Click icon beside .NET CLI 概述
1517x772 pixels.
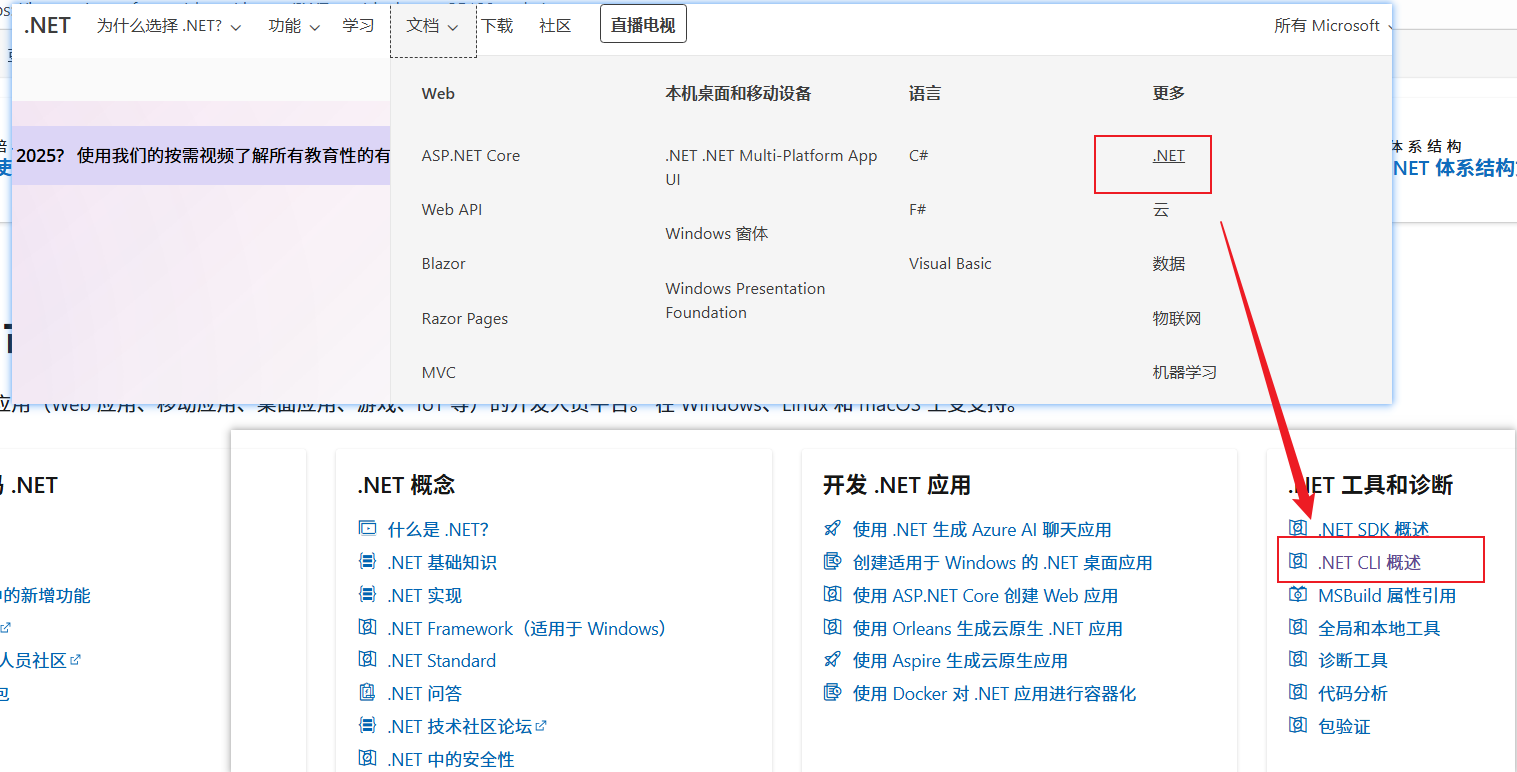tap(1298, 562)
